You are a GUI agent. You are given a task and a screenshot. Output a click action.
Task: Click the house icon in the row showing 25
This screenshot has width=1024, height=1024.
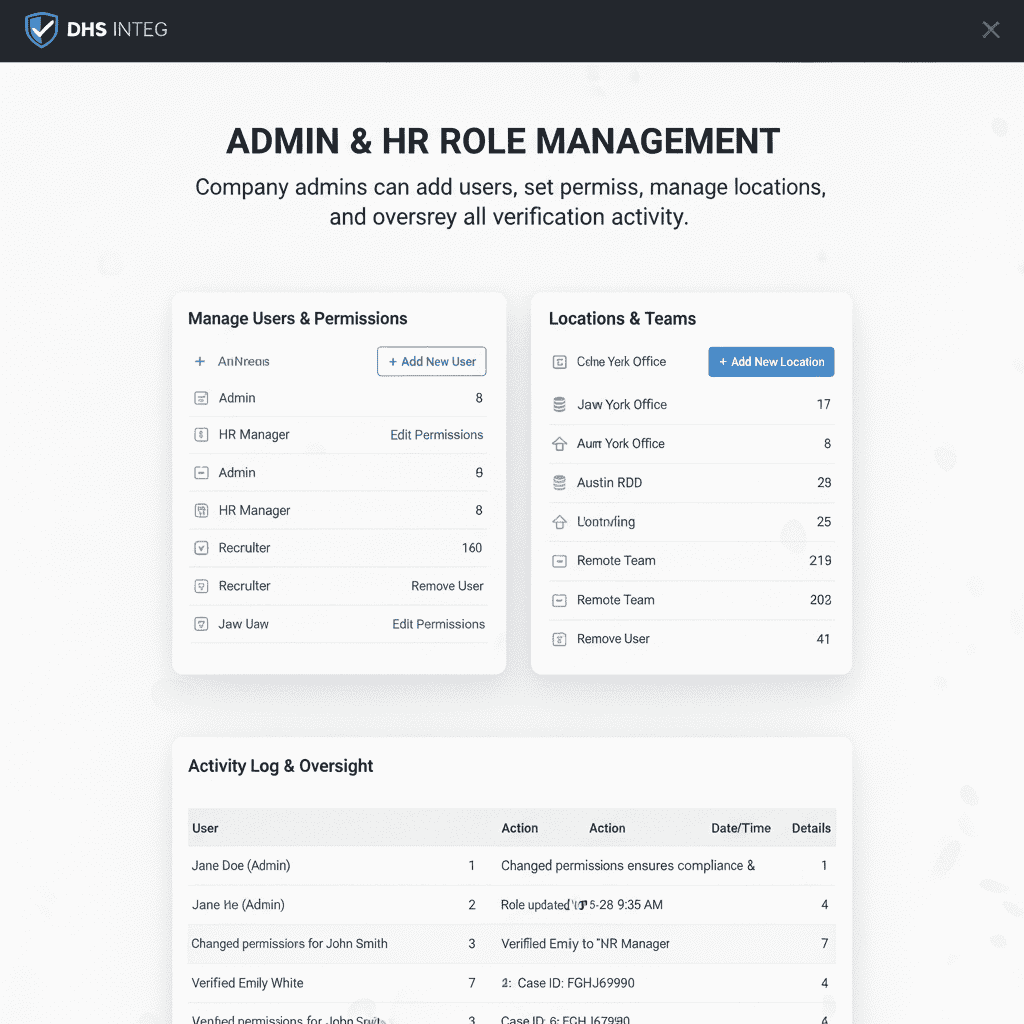(559, 522)
